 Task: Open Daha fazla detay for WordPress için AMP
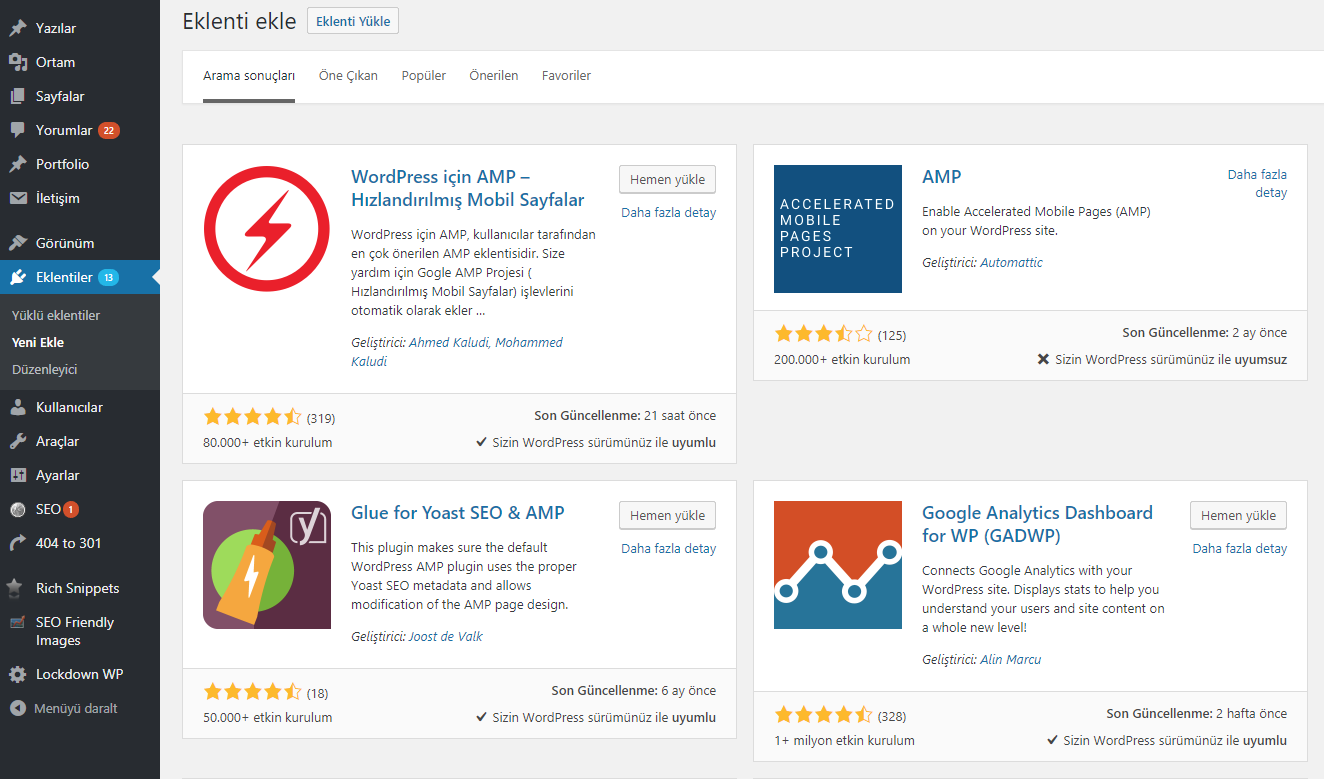(668, 213)
